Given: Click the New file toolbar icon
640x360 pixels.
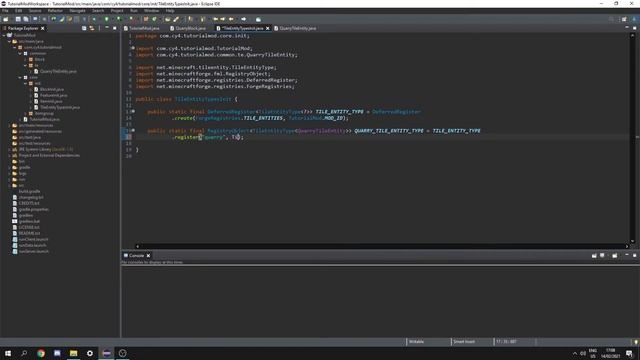Looking at the screenshot, I should point(6,19).
